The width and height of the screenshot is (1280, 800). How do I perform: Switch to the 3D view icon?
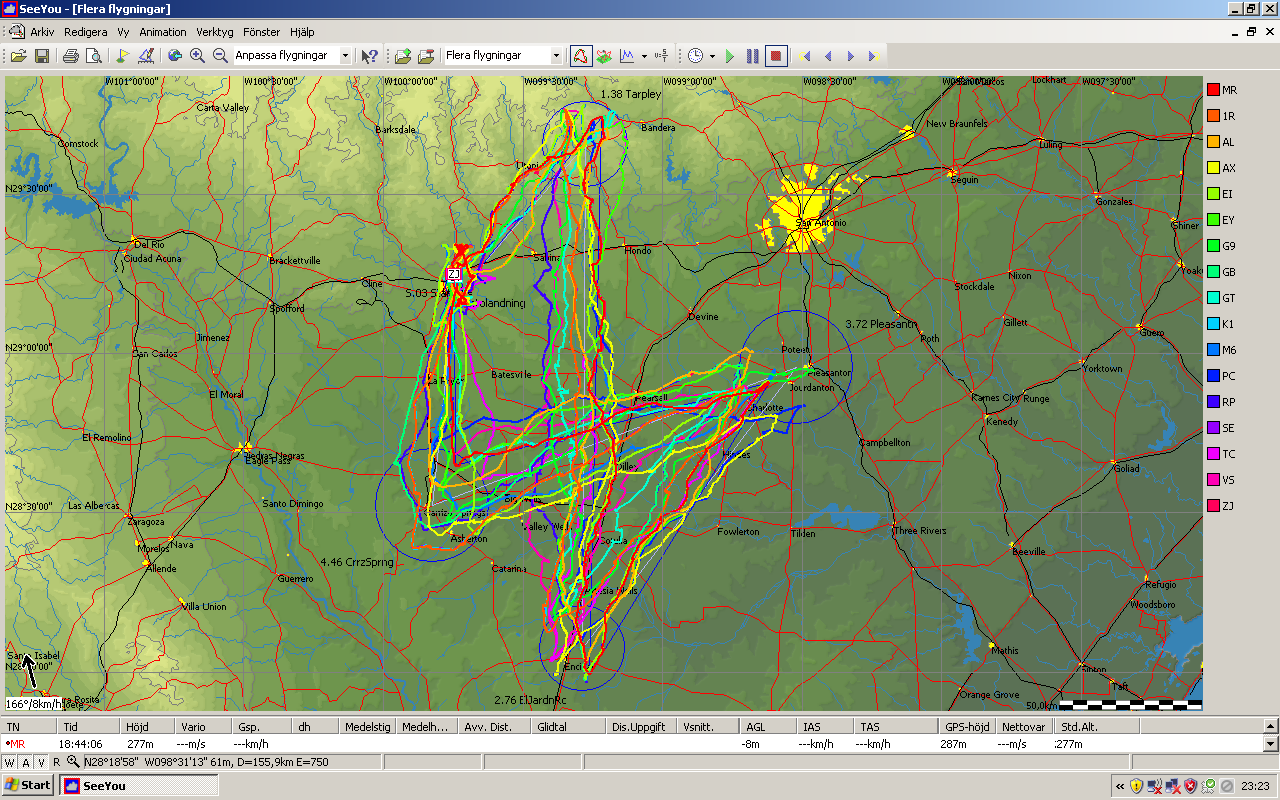(604, 56)
